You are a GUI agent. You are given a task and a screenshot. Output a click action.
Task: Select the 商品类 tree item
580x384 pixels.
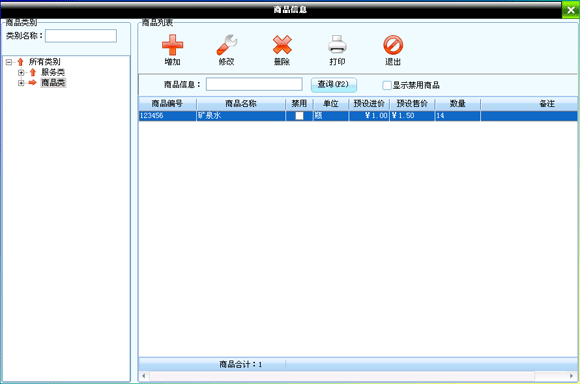click(x=53, y=82)
